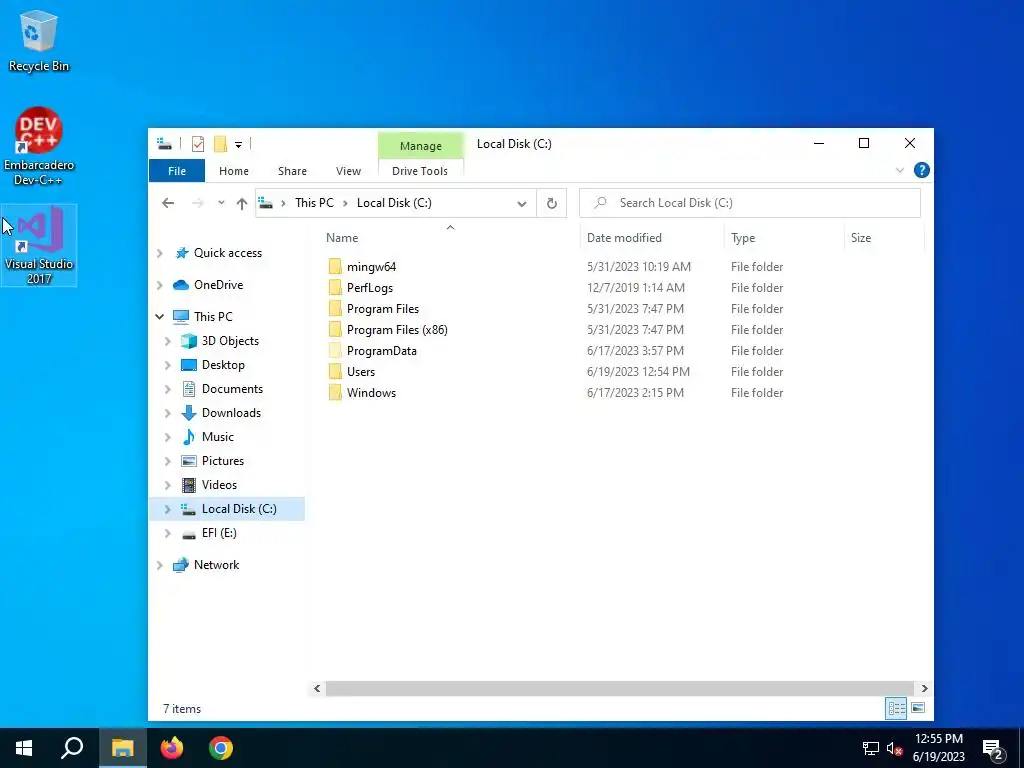1024x768 pixels.
Task: Open the network tray icon
Action: click(x=871, y=749)
